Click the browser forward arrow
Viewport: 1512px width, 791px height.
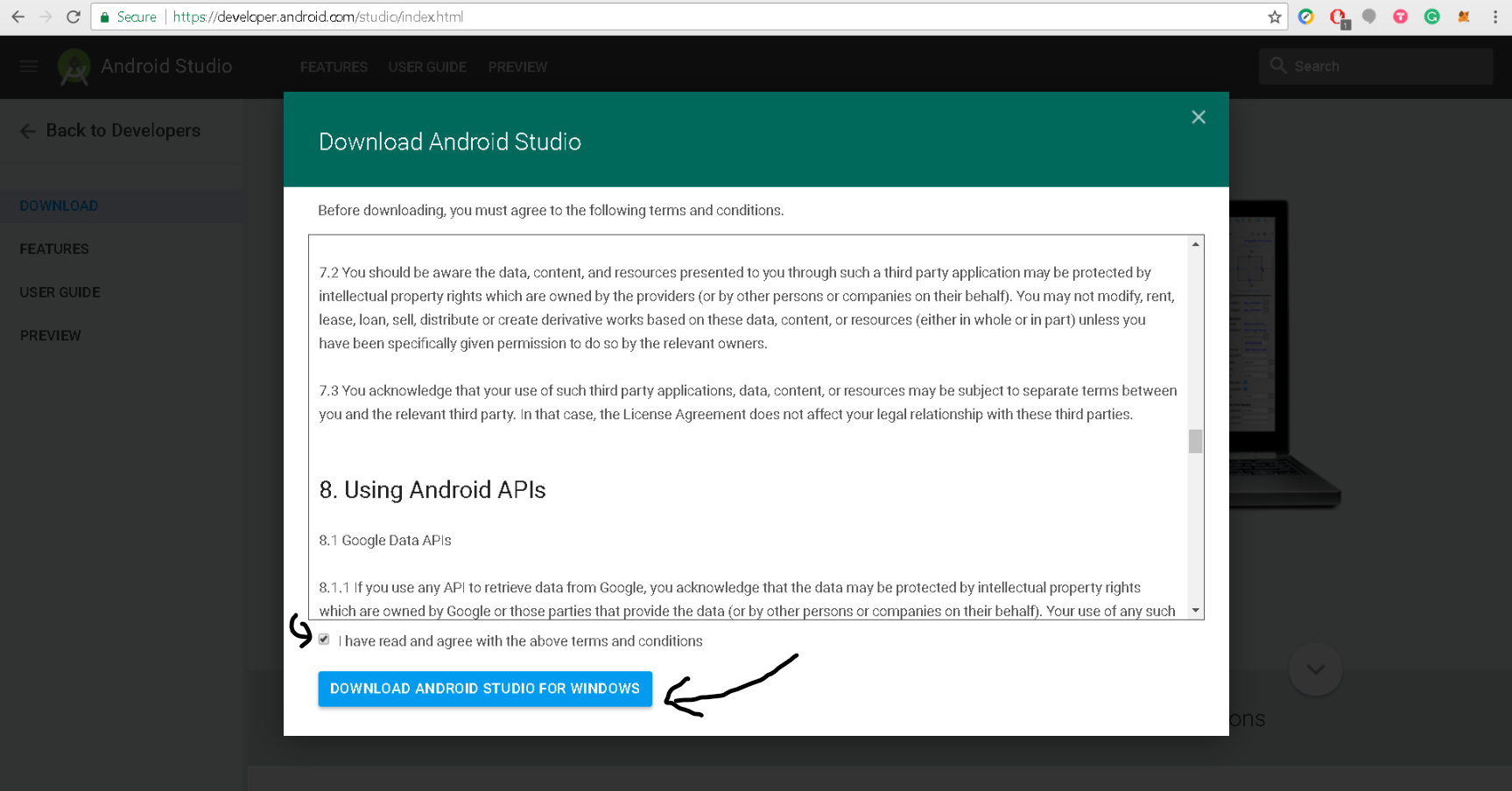(46, 17)
